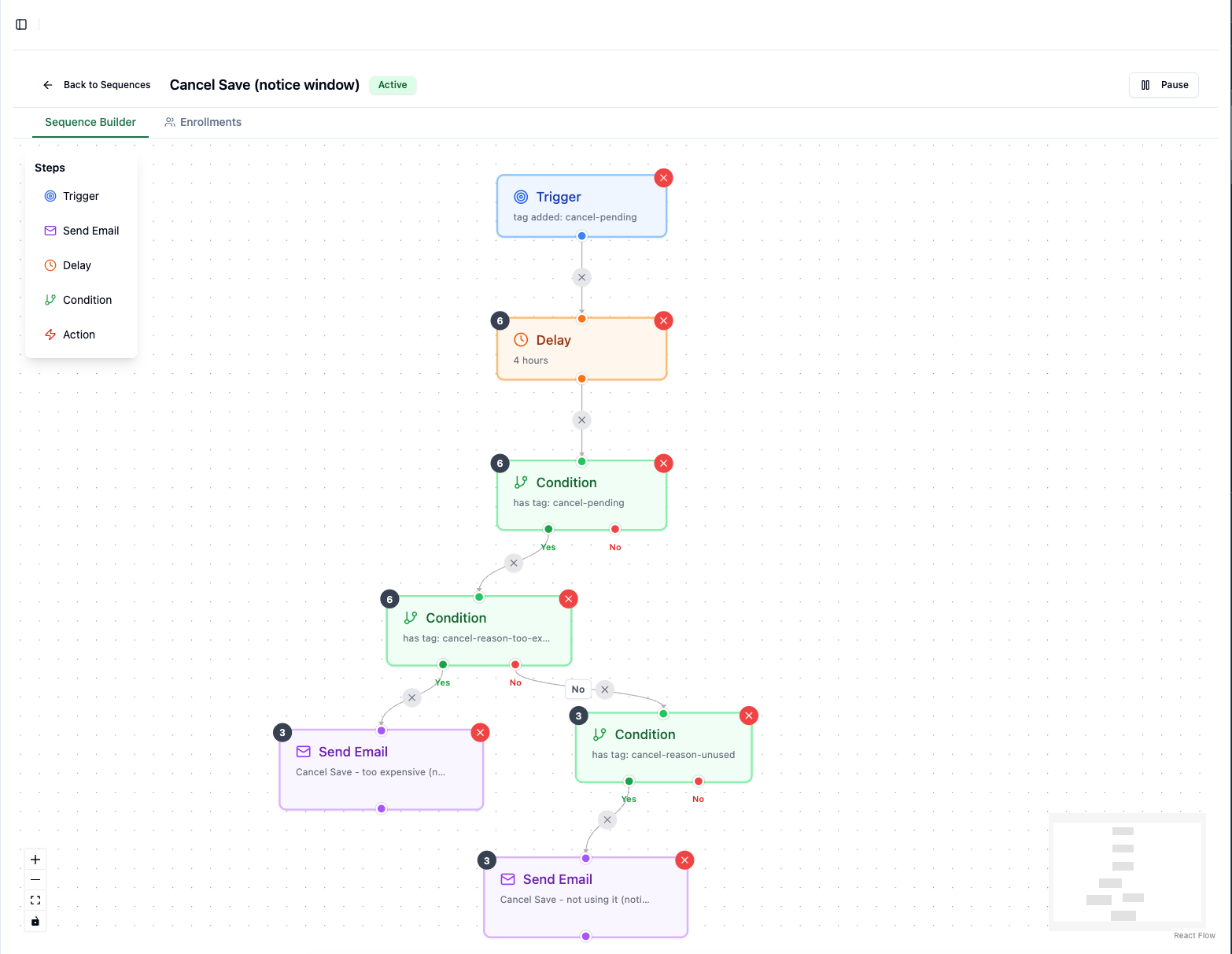This screenshot has width=1232, height=954.
Task: Select the has tag: cancel-pending Condition node
Action: click(x=581, y=495)
